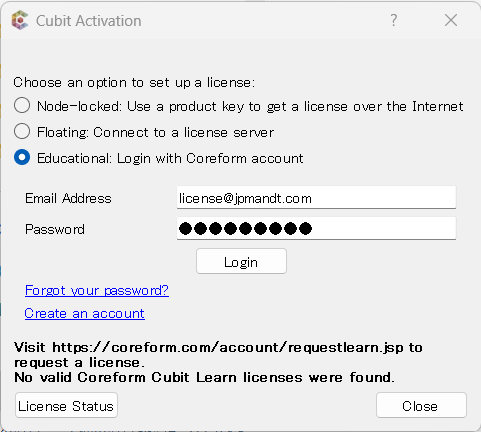Dismiss the dialog with the title bar X
481x432 pixels.
coord(451,20)
